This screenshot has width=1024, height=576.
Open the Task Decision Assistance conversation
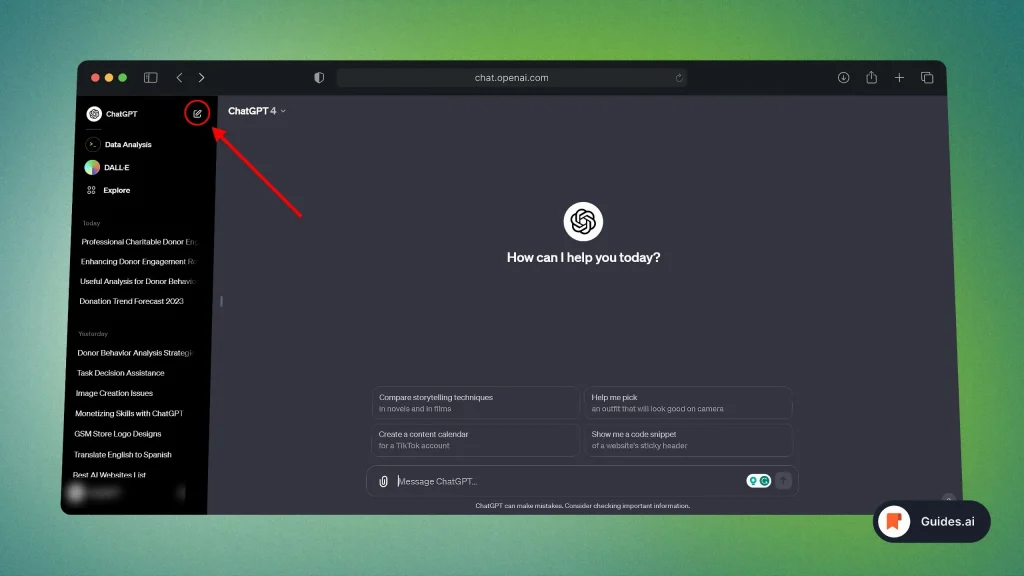click(x=121, y=373)
